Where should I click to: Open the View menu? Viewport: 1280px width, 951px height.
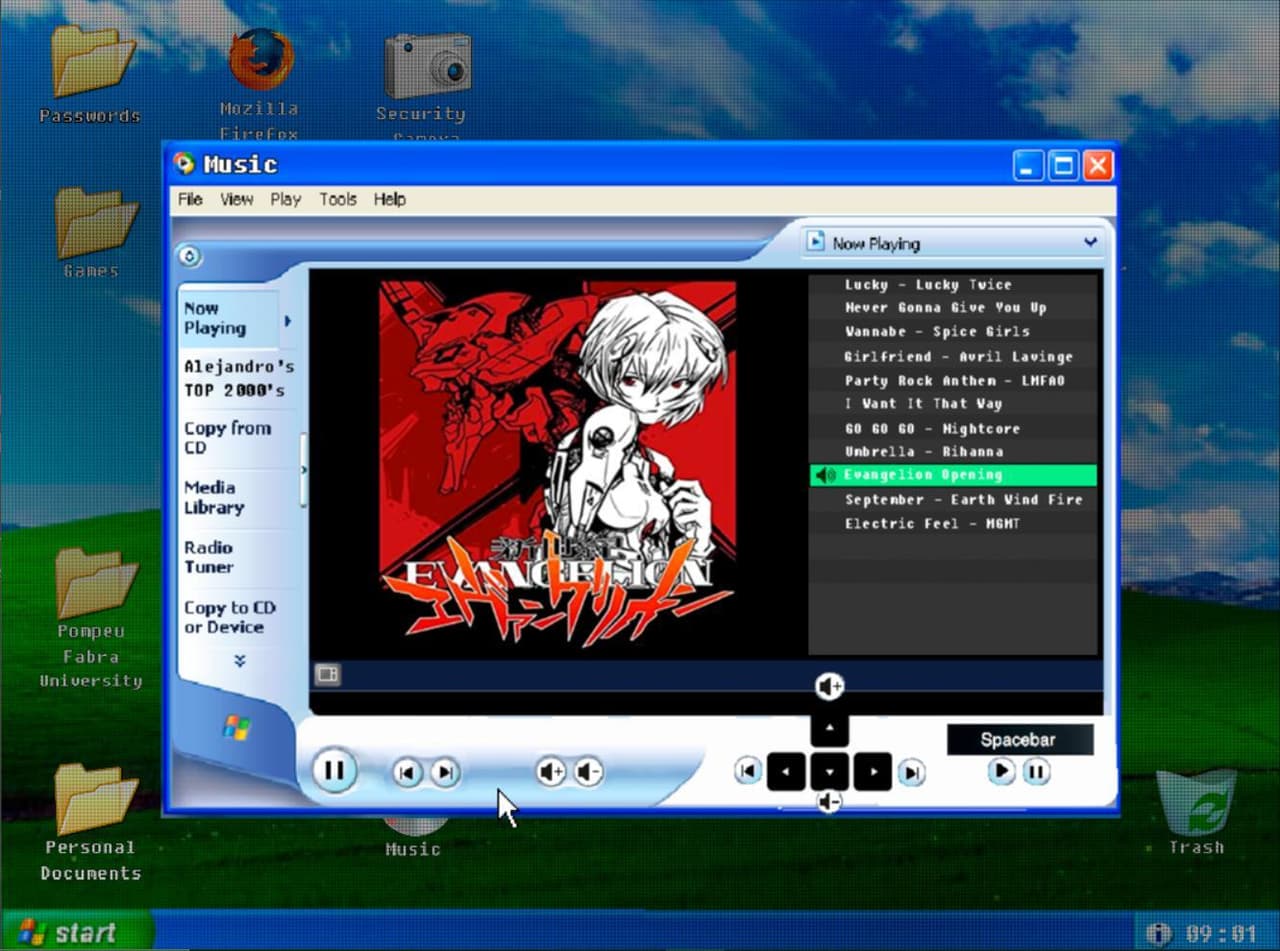237,199
